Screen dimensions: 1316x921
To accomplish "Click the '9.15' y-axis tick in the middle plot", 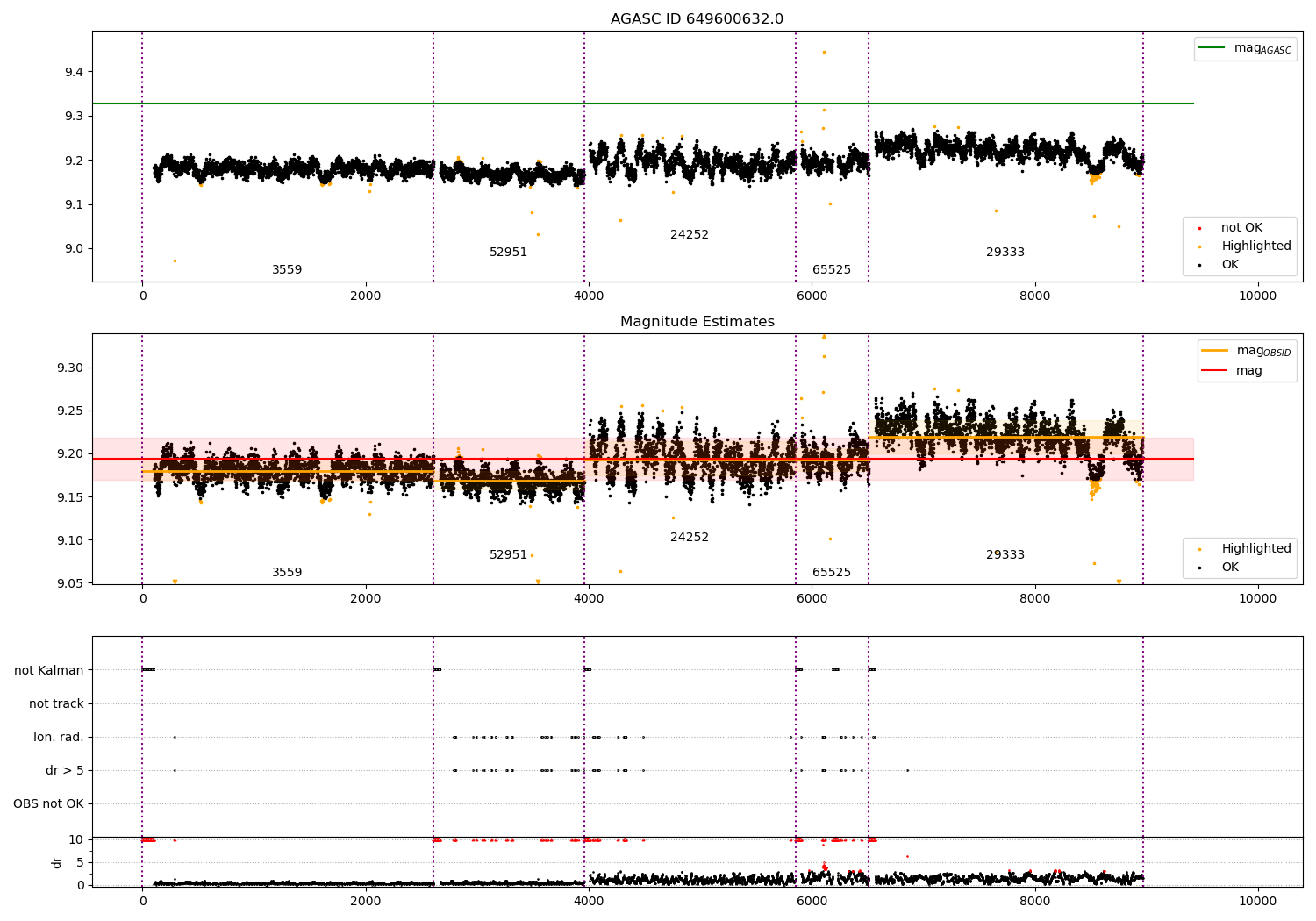I will (70, 497).
